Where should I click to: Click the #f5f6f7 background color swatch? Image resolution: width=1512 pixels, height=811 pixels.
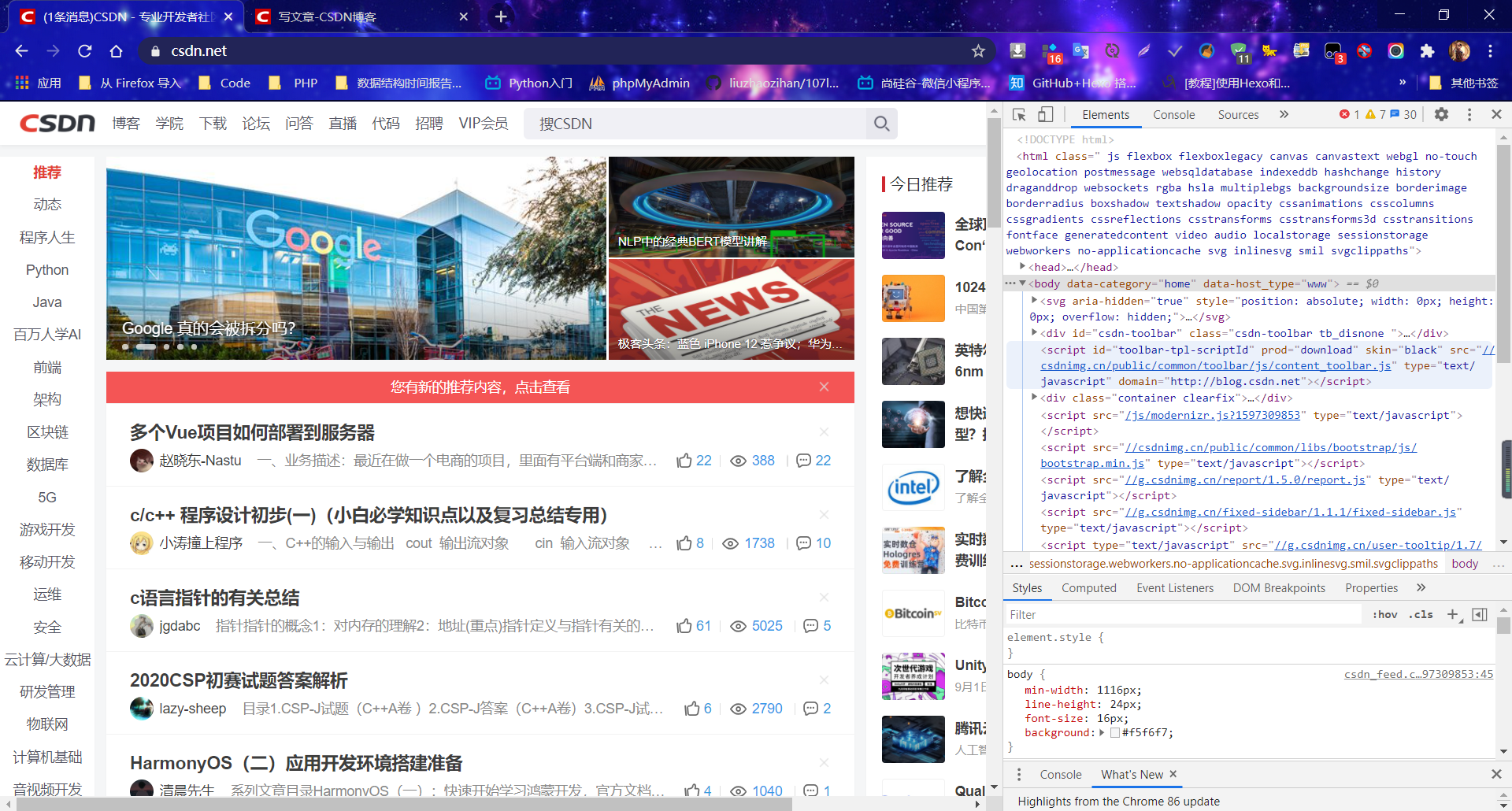[x=1115, y=732]
